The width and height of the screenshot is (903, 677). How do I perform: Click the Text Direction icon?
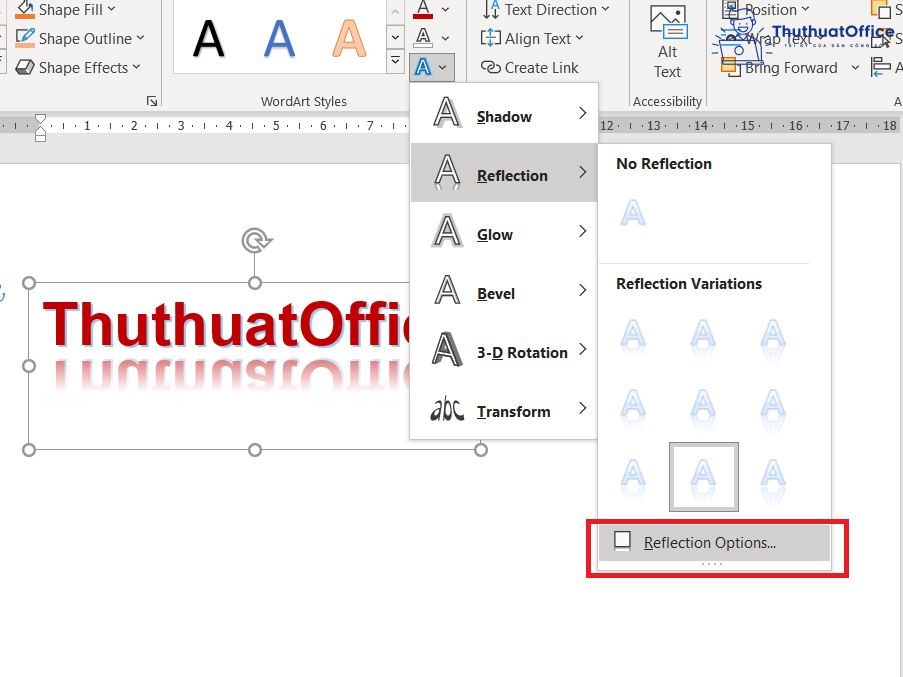coord(491,10)
